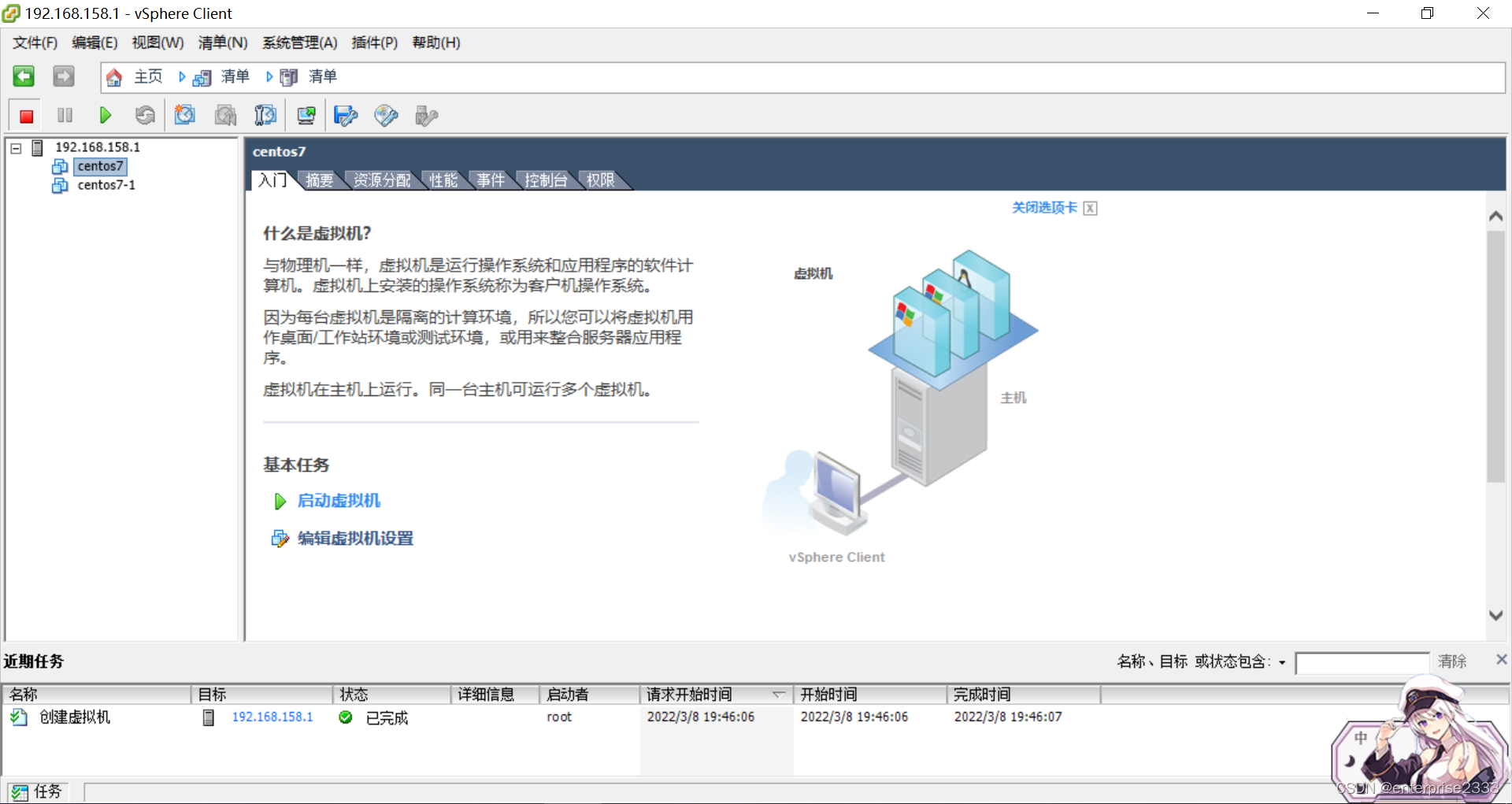Image resolution: width=1512 pixels, height=804 pixels.
Task: Launch the virtual machine console
Action: (306, 115)
